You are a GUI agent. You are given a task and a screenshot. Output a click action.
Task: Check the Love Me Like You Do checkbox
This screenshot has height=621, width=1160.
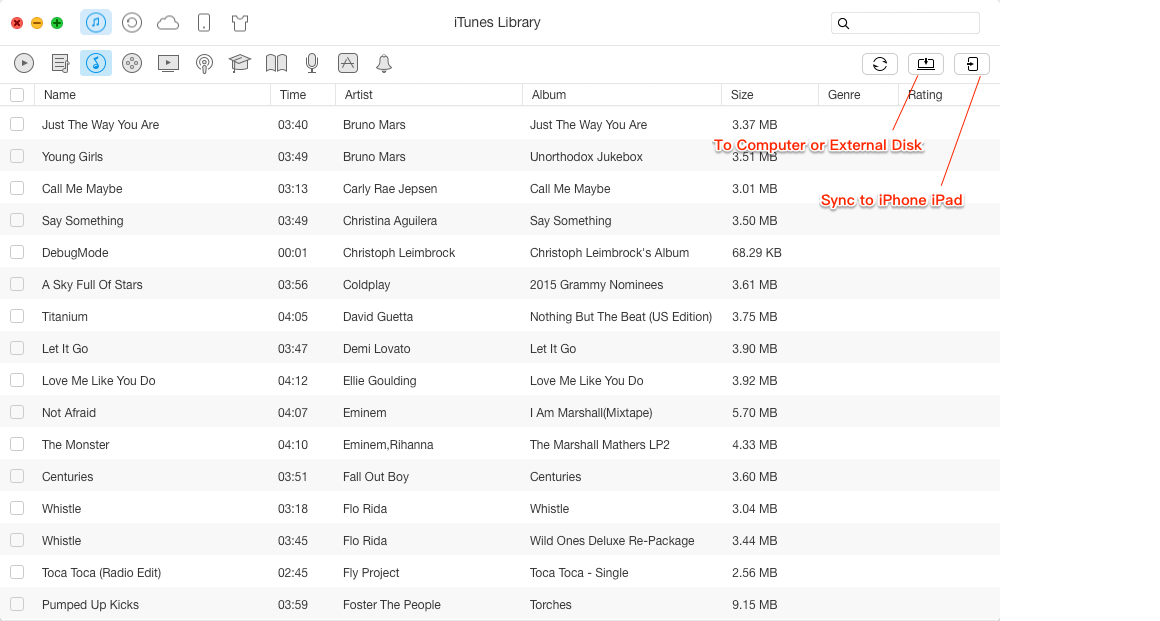(x=17, y=380)
